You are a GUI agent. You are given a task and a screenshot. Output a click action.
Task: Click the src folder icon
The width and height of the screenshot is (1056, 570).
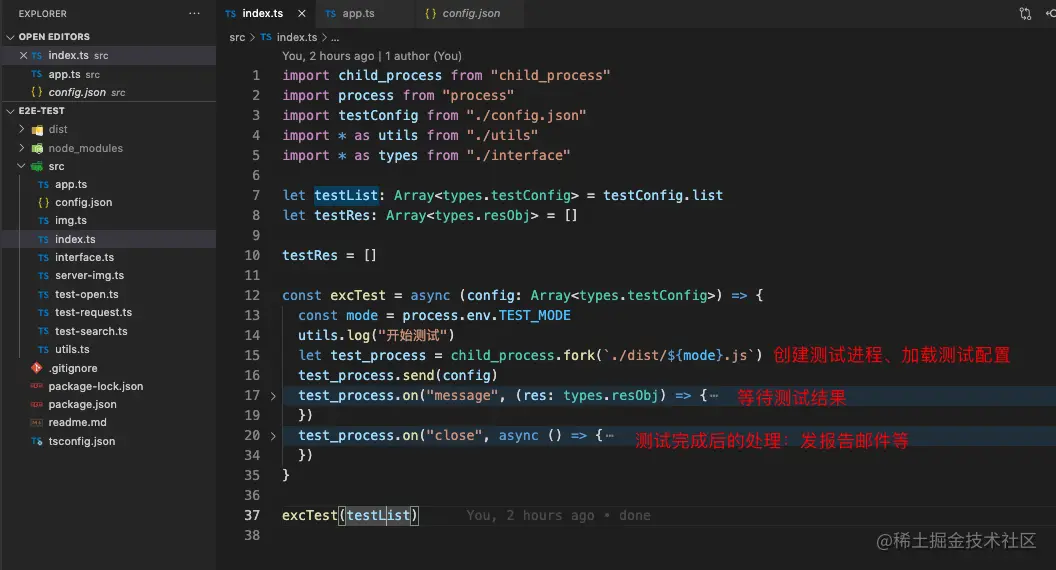(x=37, y=166)
